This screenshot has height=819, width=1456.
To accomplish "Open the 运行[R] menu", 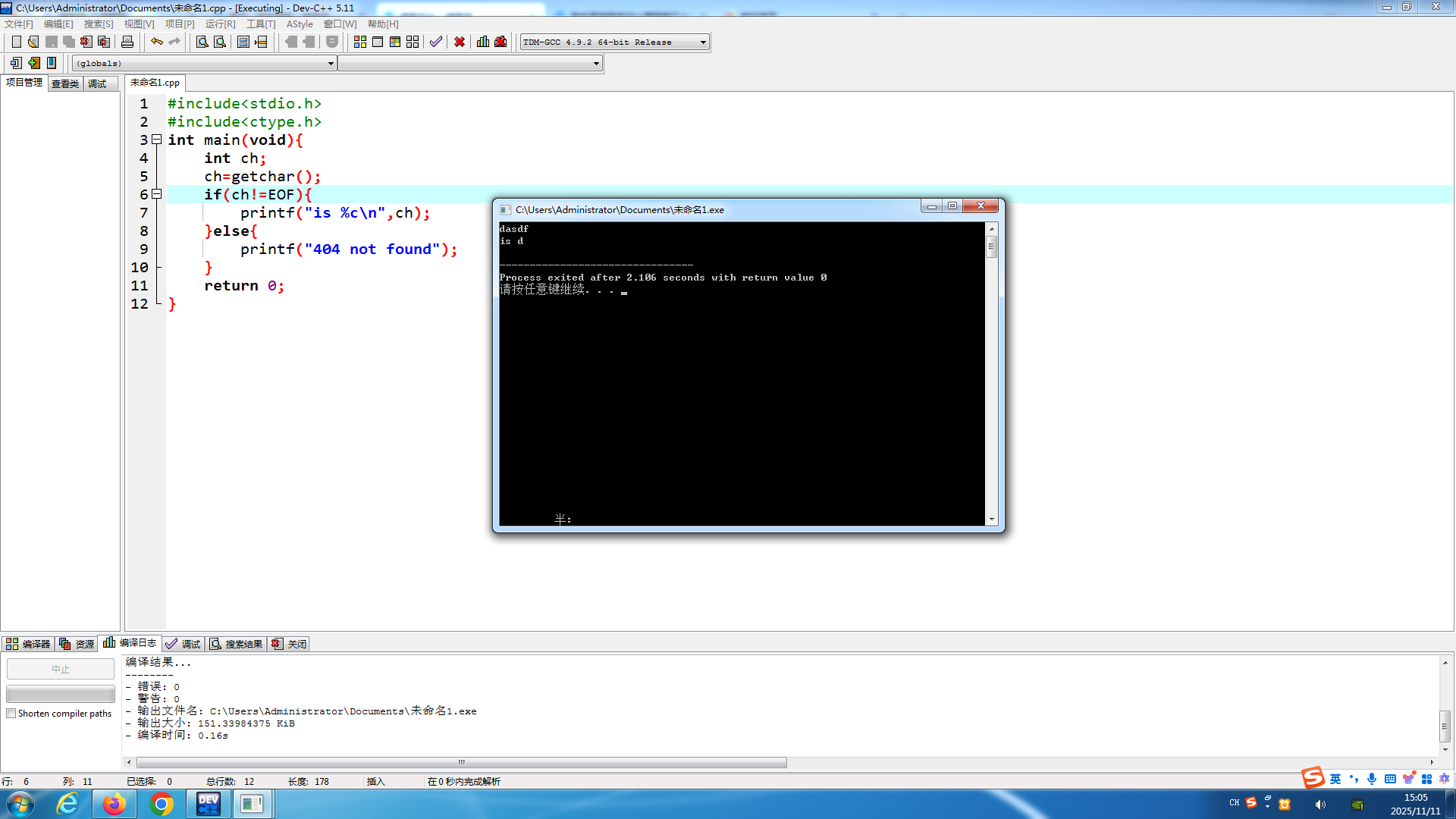I will [220, 24].
